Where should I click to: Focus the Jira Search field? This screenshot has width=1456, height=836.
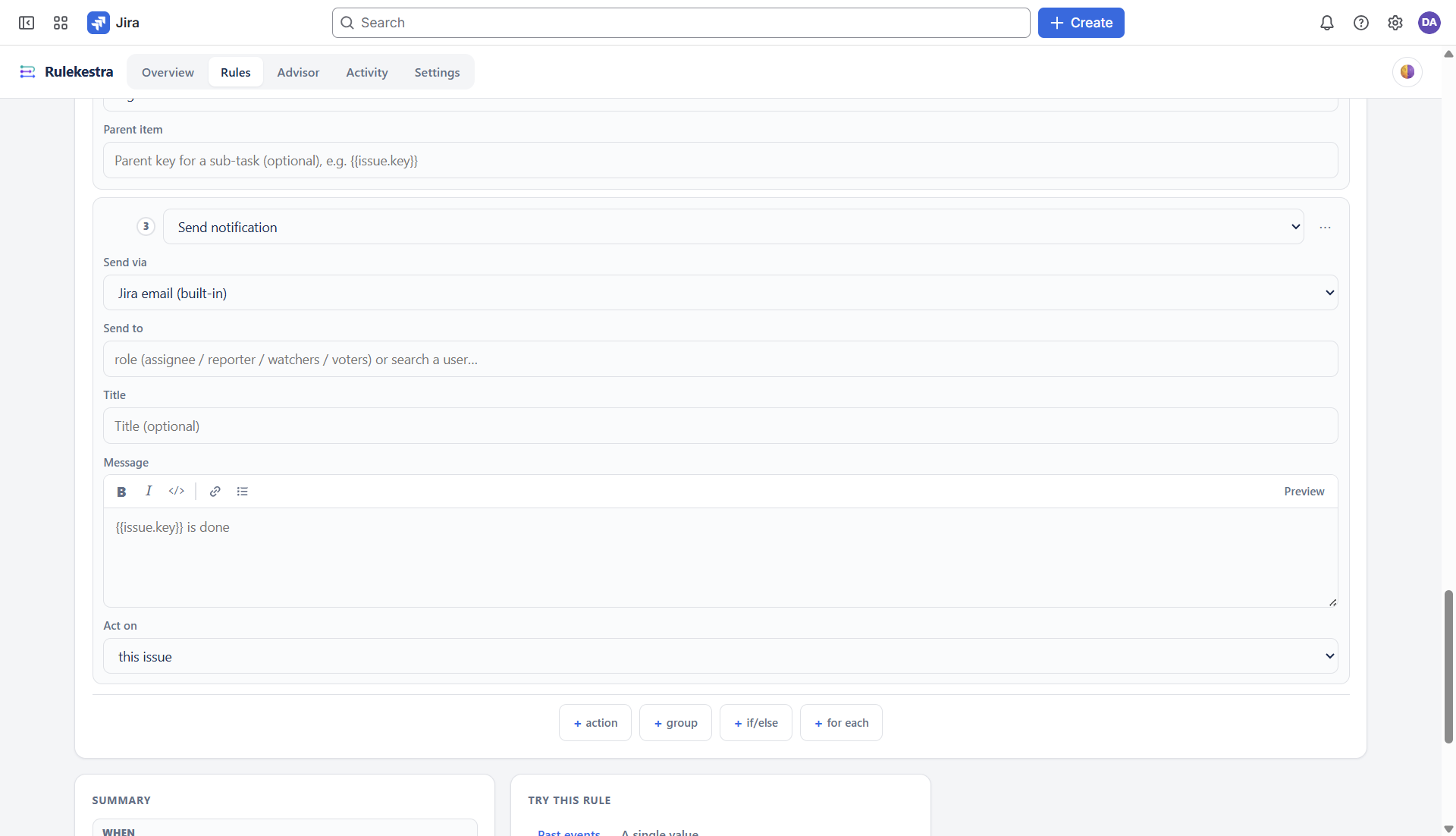pyautogui.click(x=680, y=23)
